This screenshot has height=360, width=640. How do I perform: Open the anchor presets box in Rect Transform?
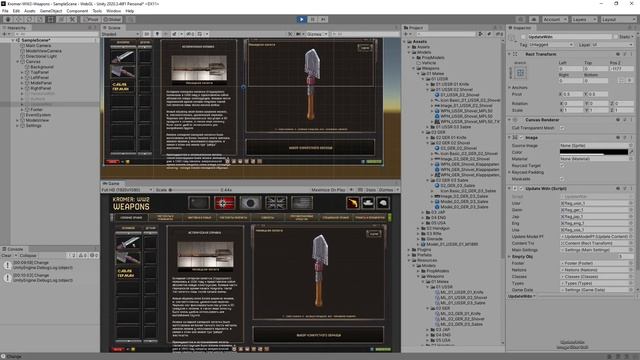click(520, 73)
